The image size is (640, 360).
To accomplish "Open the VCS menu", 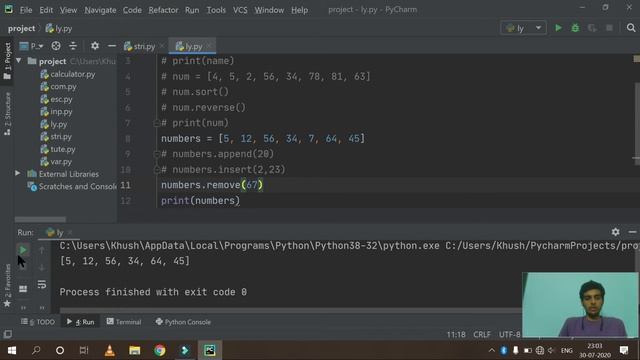I will 240,10.
